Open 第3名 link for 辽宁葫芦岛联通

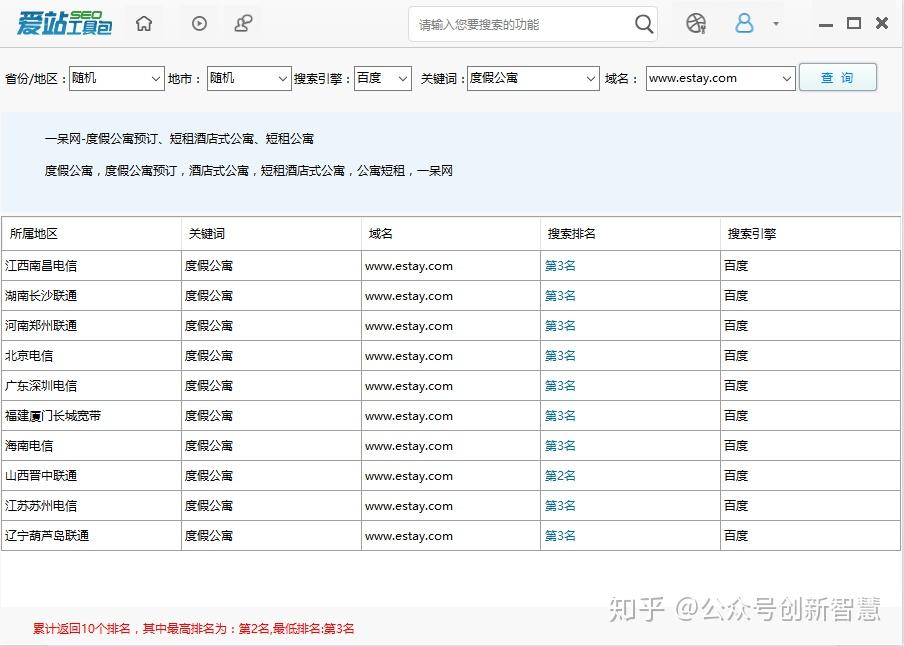pos(560,536)
